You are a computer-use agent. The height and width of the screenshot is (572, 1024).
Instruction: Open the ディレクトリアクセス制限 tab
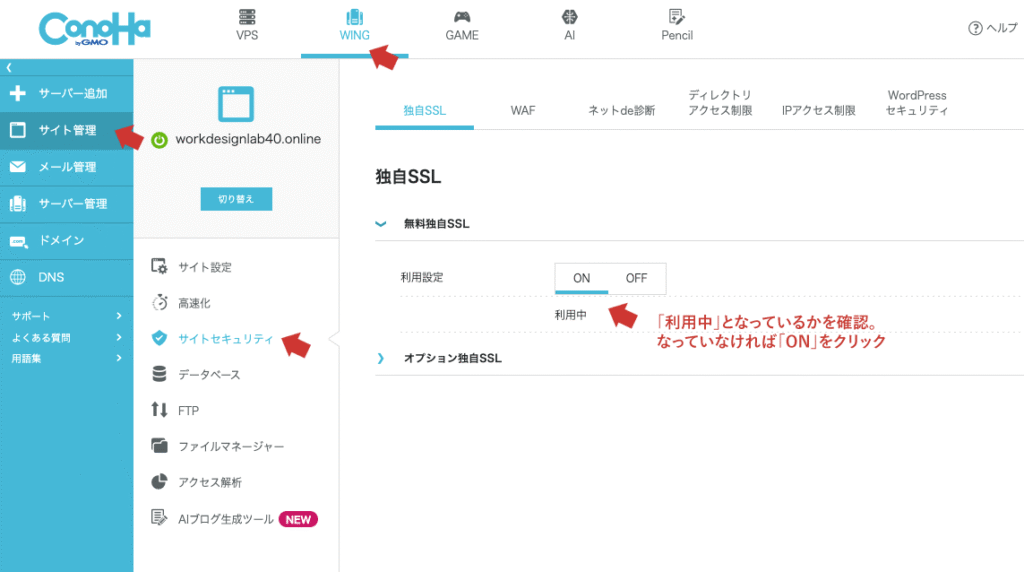tap(720, 103)
